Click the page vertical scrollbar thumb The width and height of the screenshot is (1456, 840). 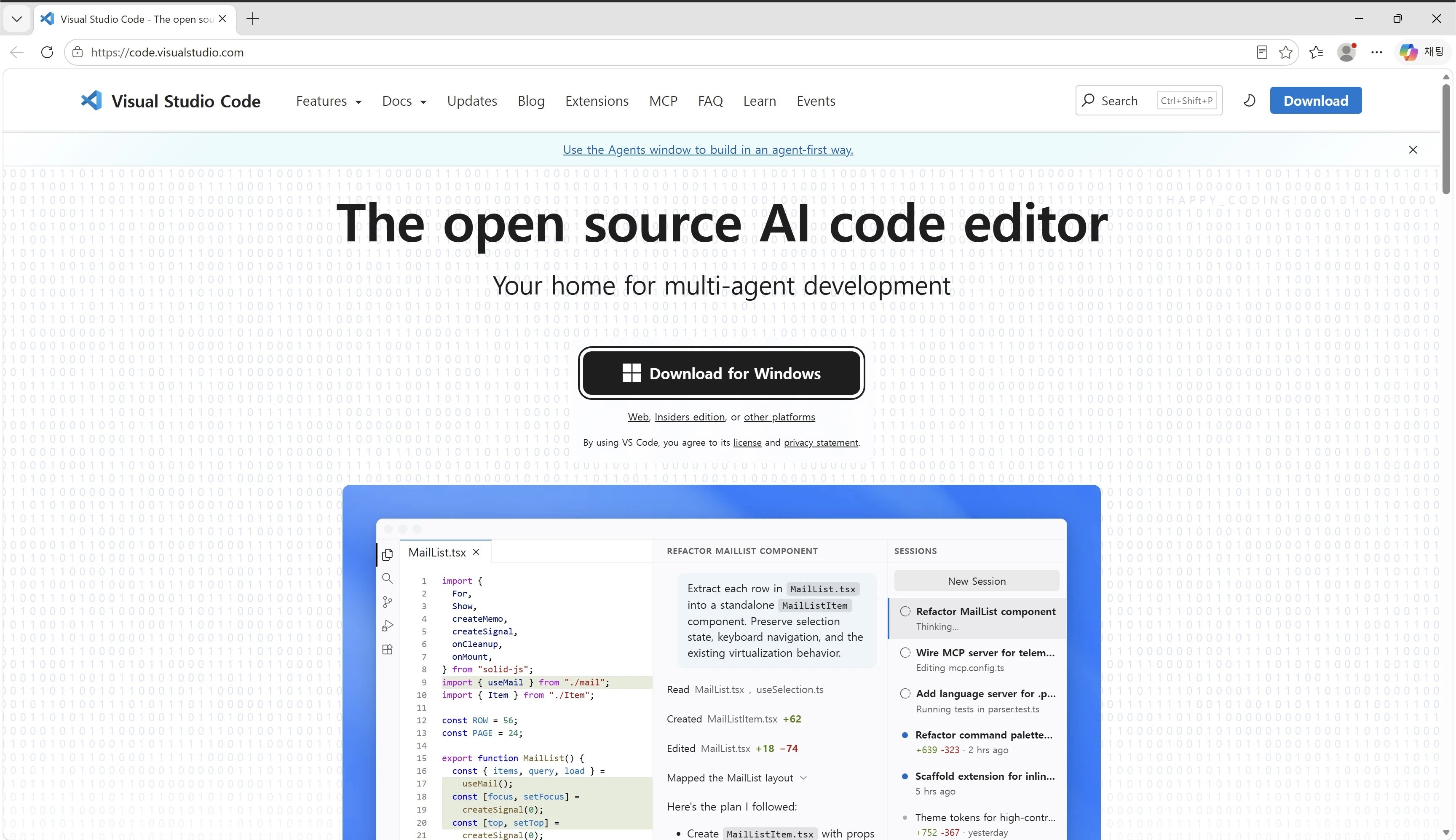[x=1445, y=139]
